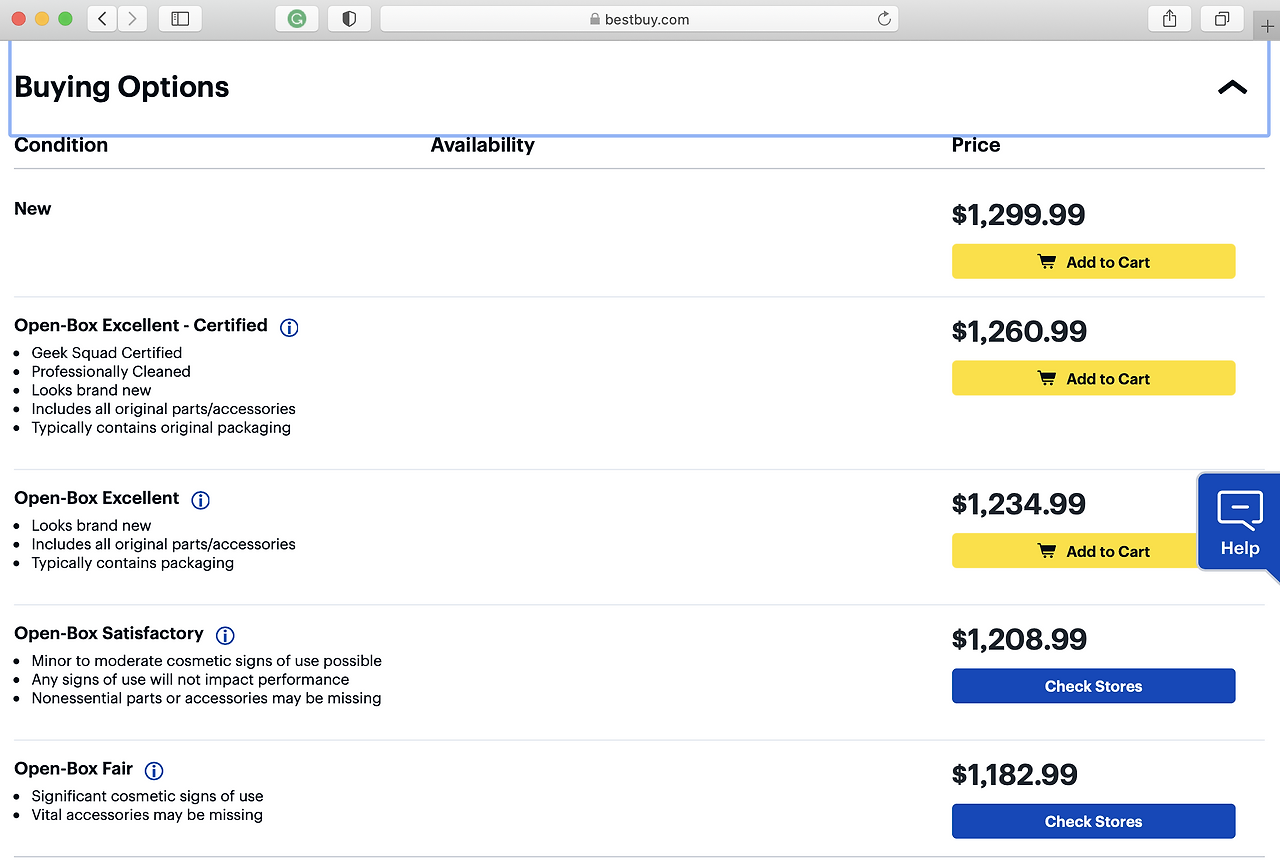1280x862 pixels.
Task: Show the tab overview icon
Action: pyautogui.click(x=1222, y=19)
